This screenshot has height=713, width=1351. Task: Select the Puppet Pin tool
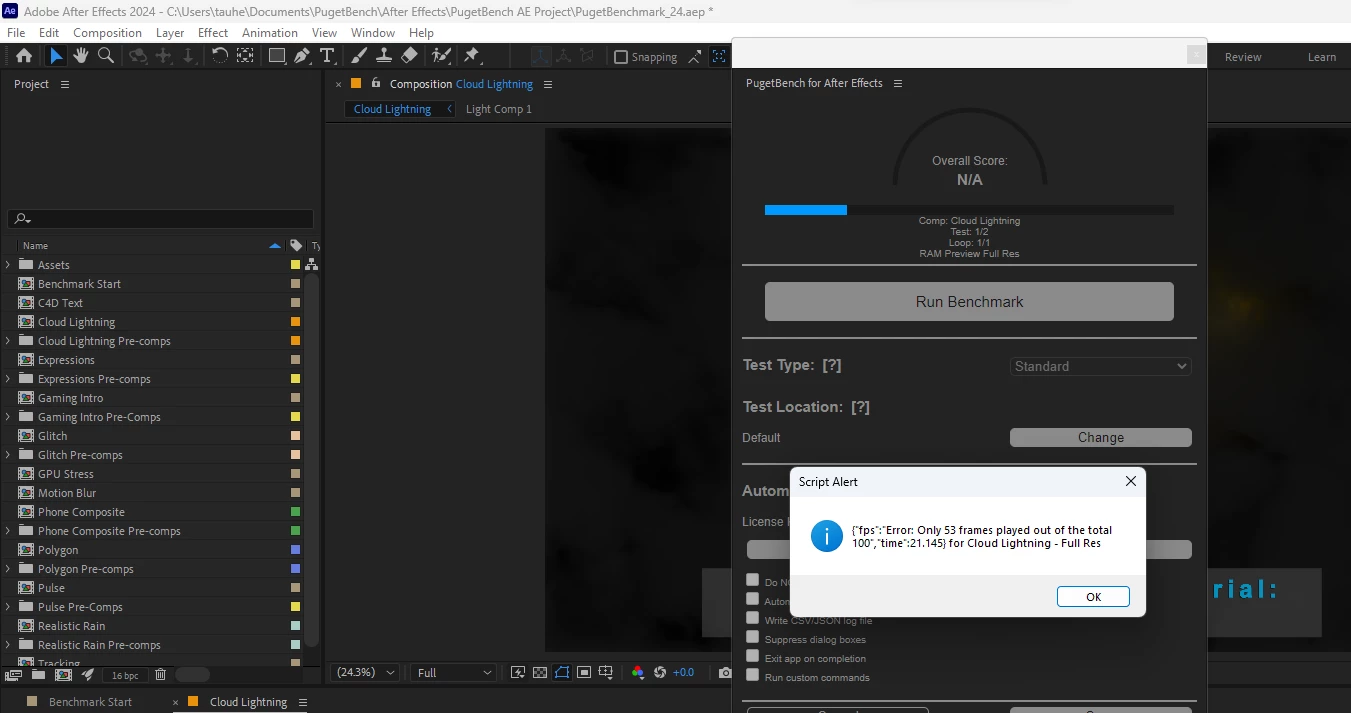click(x=472, y=56)
